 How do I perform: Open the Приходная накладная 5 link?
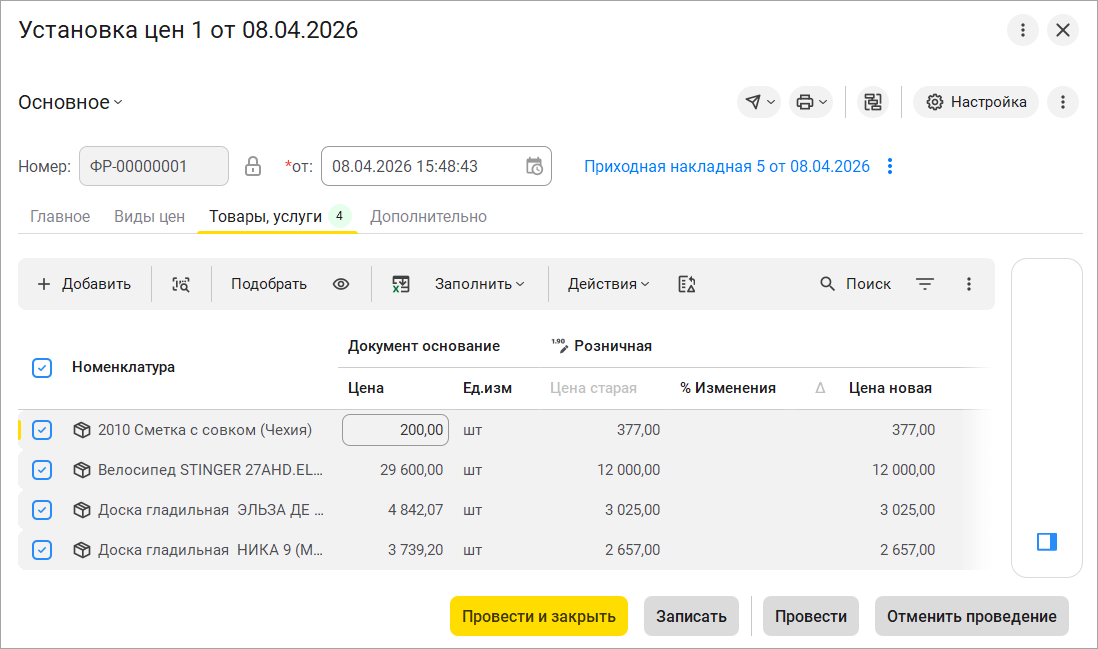pos(727,166)
